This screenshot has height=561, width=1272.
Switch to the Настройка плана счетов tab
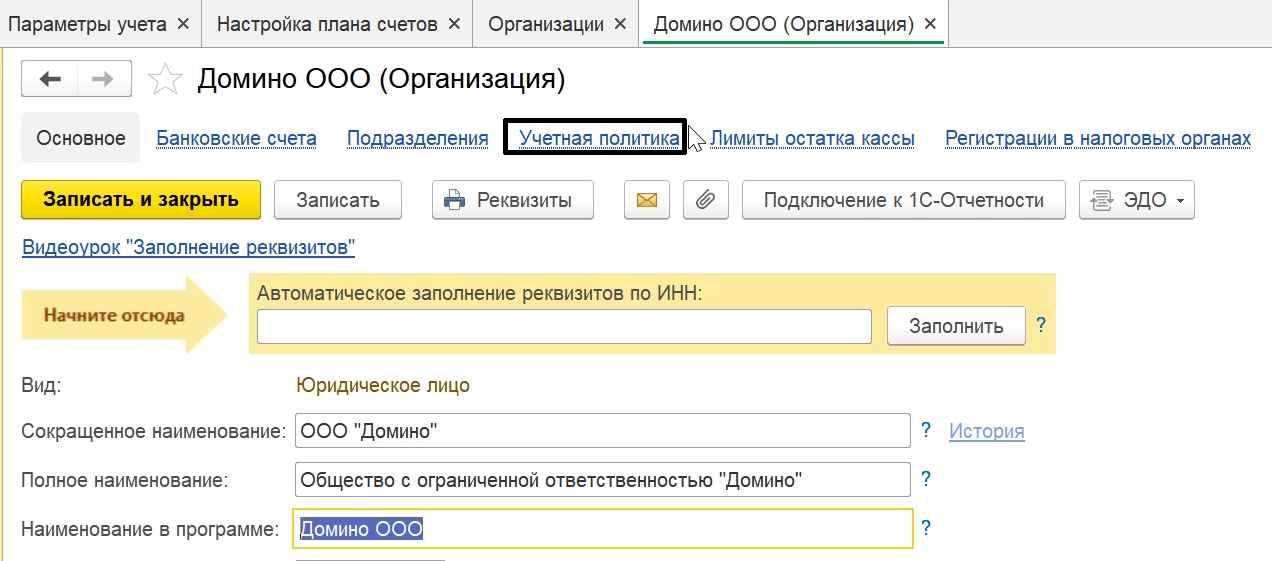327,24
